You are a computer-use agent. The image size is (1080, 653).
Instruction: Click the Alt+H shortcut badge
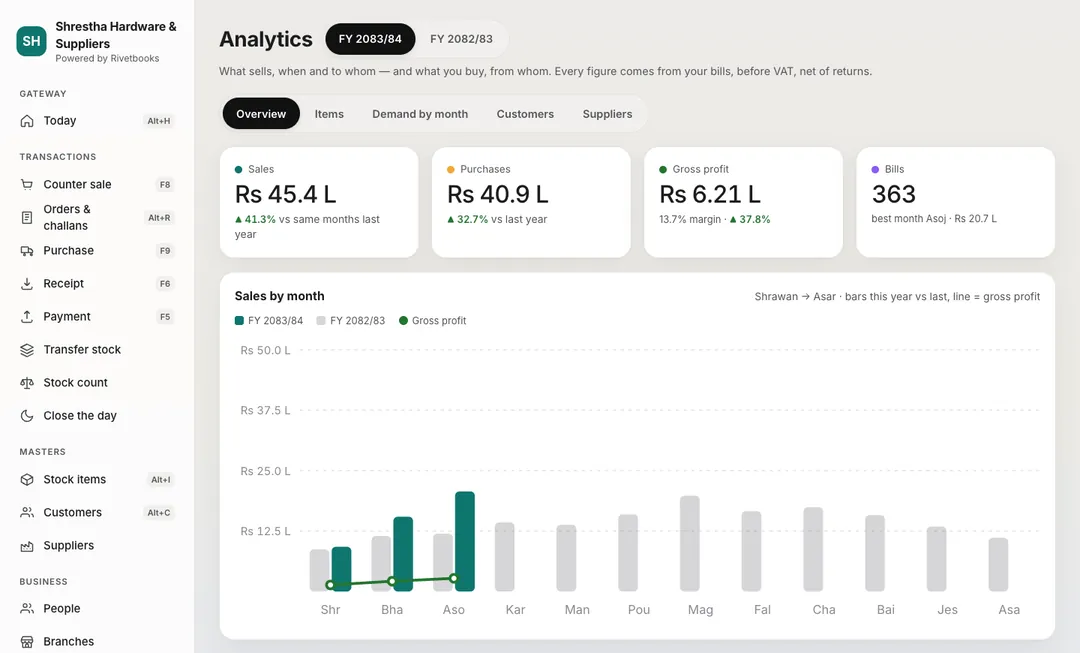point(159,121)
